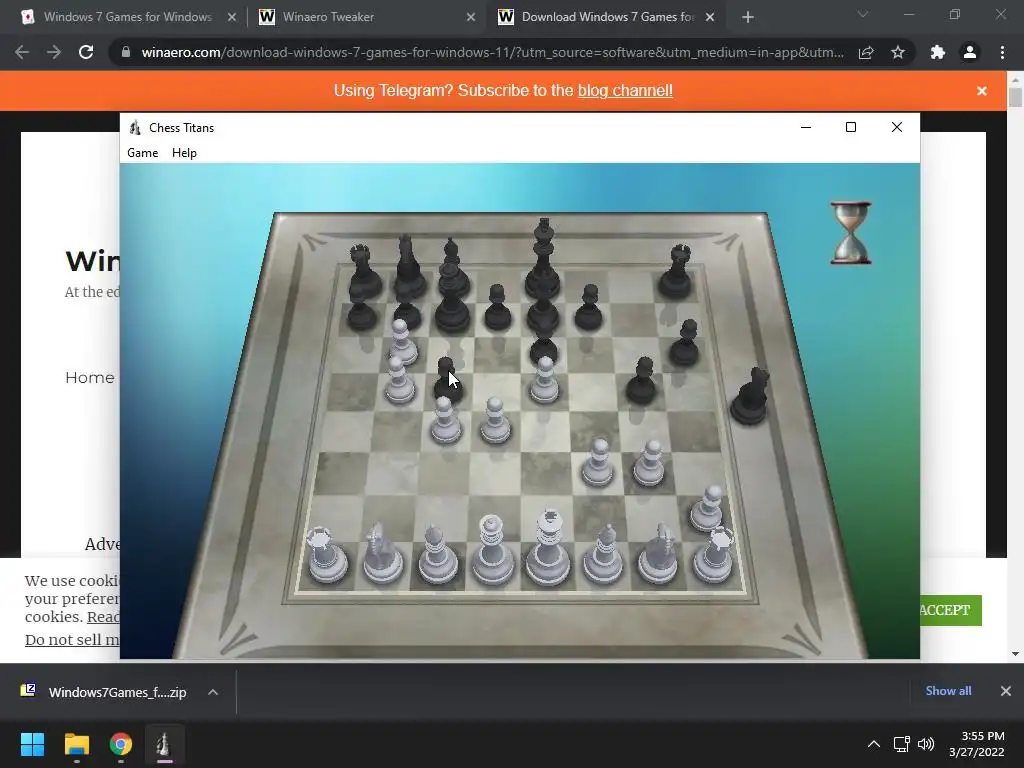Minimize the Chess Titans window
Viewport: 1024px width, 768px height.
pos(806,127)
